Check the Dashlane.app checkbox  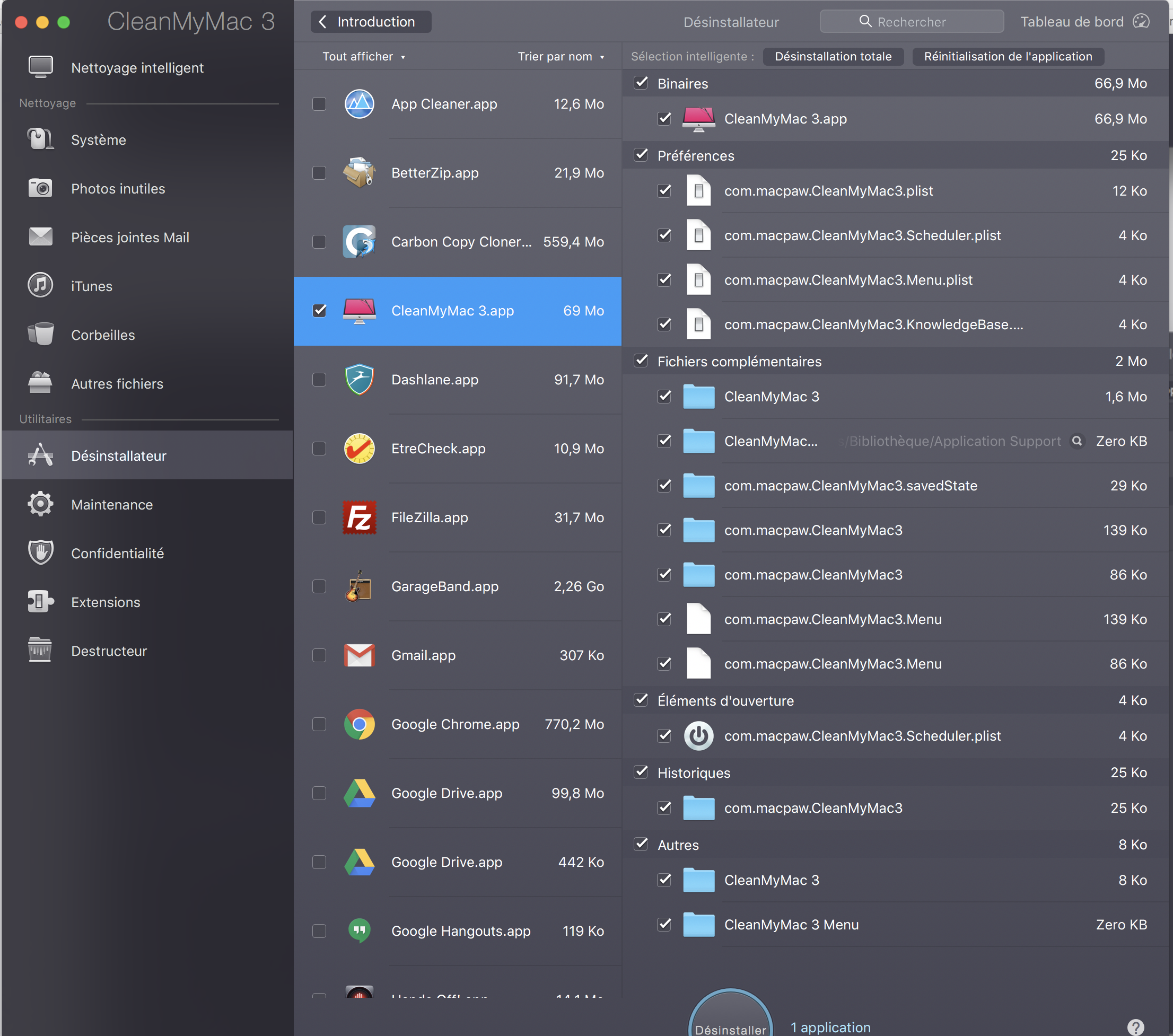point(319,379)
